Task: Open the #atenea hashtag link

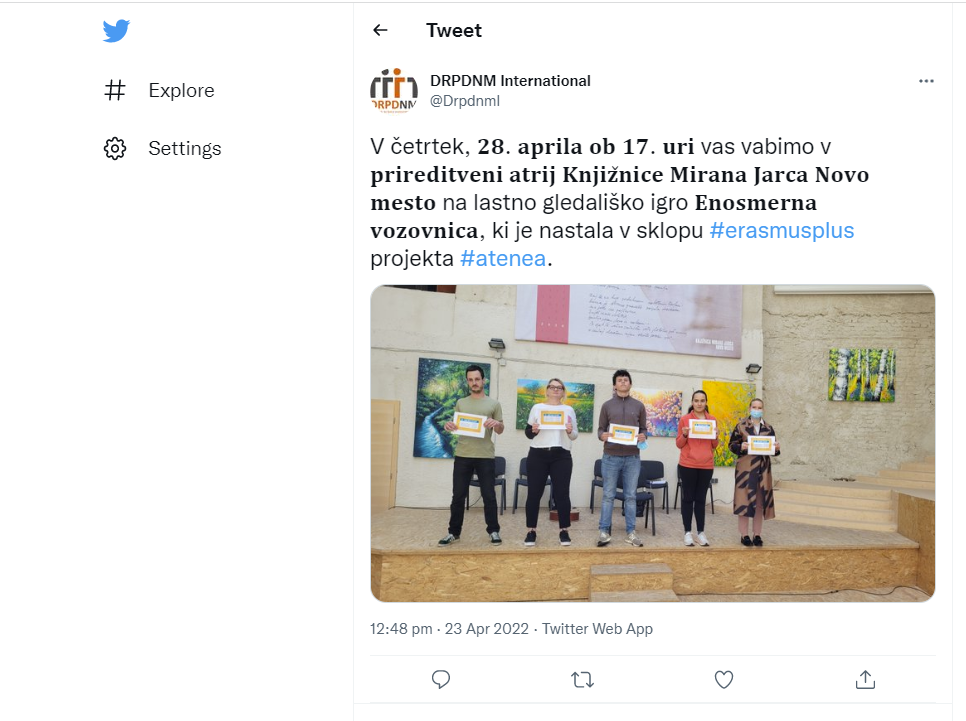Action: pyautogui.click(x=503, y=258)
